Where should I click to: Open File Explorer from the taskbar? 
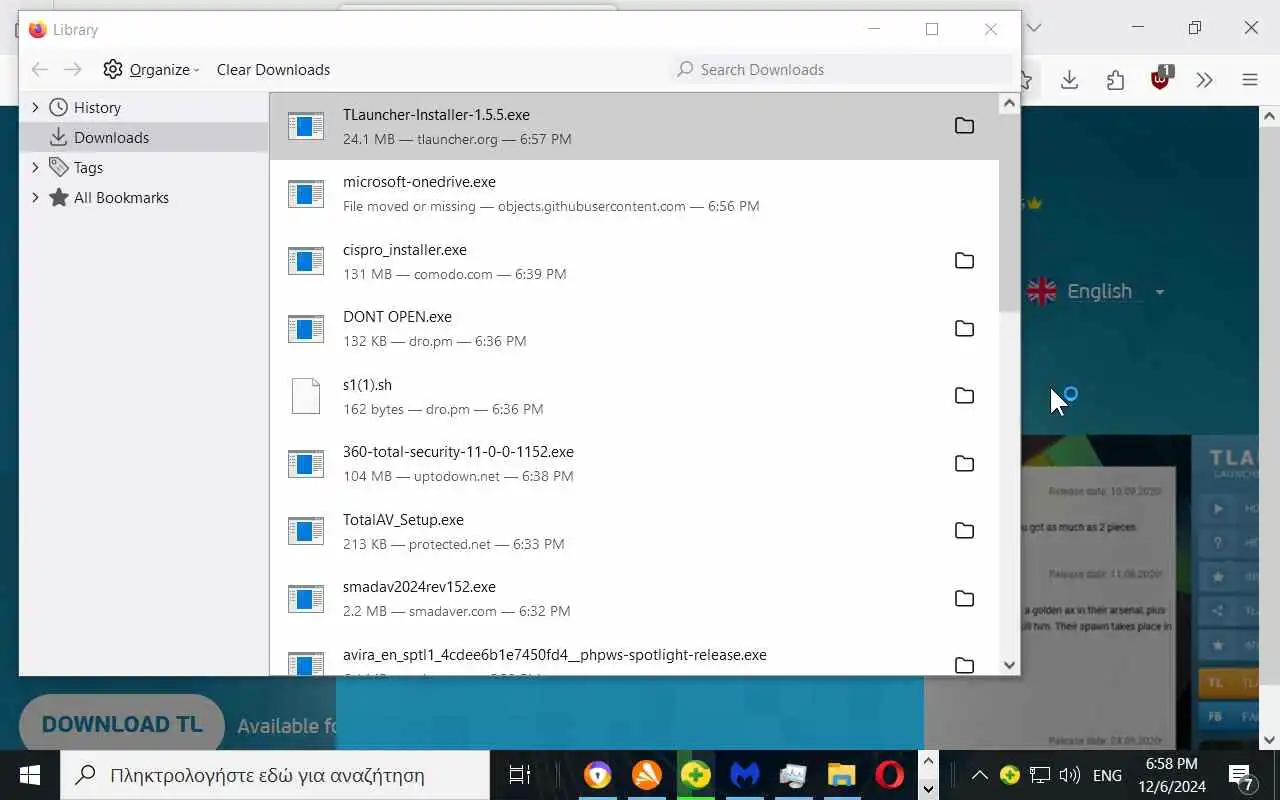coord(842,775)
